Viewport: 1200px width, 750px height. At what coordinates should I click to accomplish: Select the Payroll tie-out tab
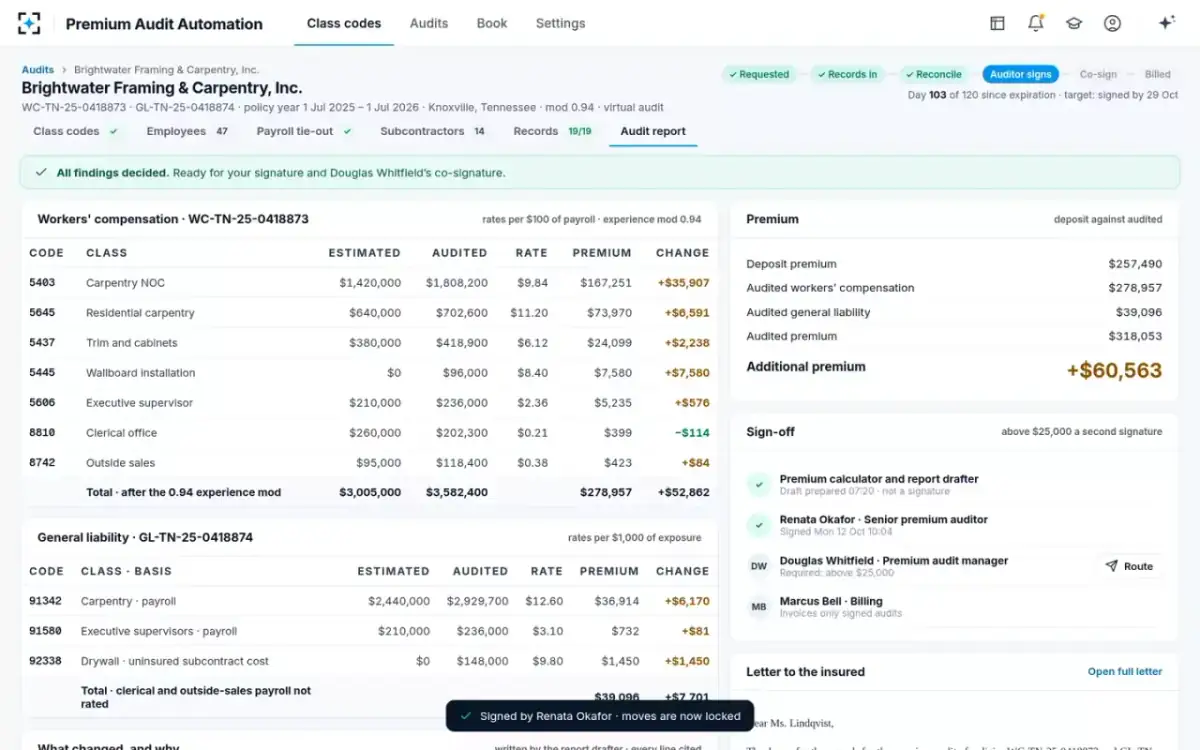[x=305, y=131]
